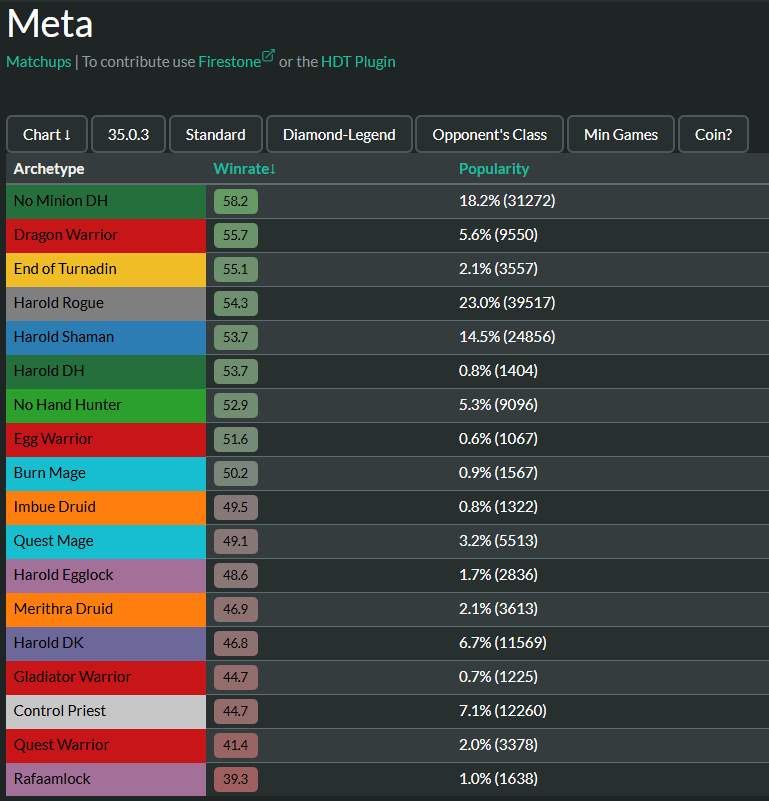The image size is (769, 801).
Task: Click the 54.3 winrate badge
Action: pos(236,303)
